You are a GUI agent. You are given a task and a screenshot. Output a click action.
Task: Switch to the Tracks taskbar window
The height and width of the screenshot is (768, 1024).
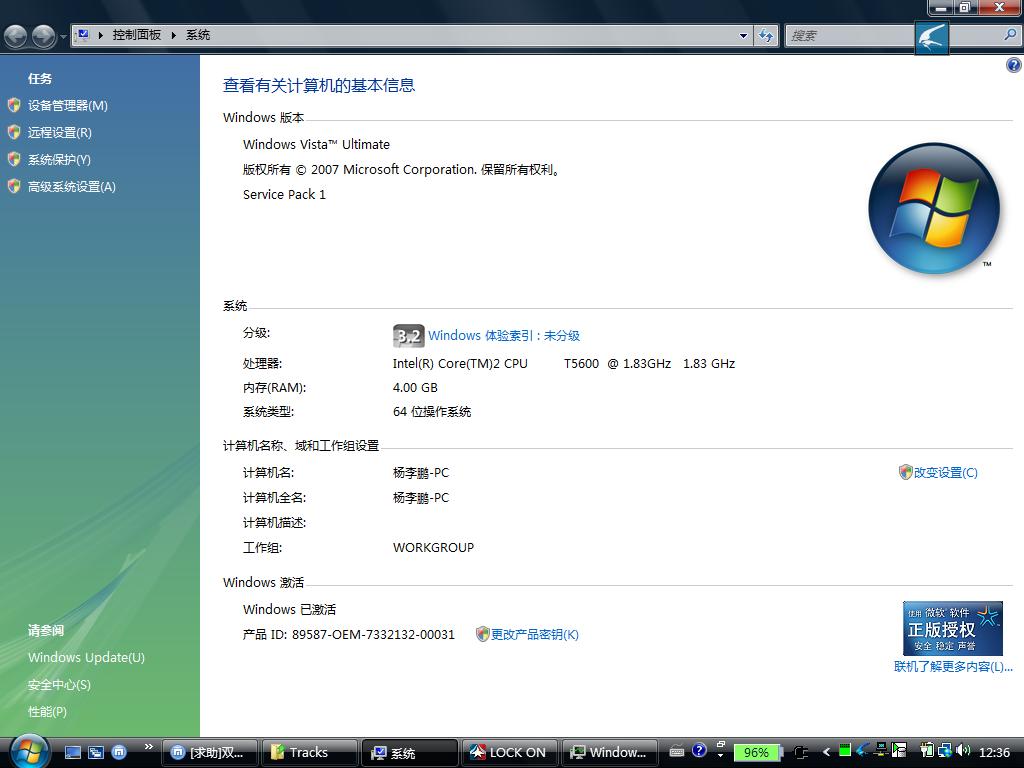pos(309,752)
